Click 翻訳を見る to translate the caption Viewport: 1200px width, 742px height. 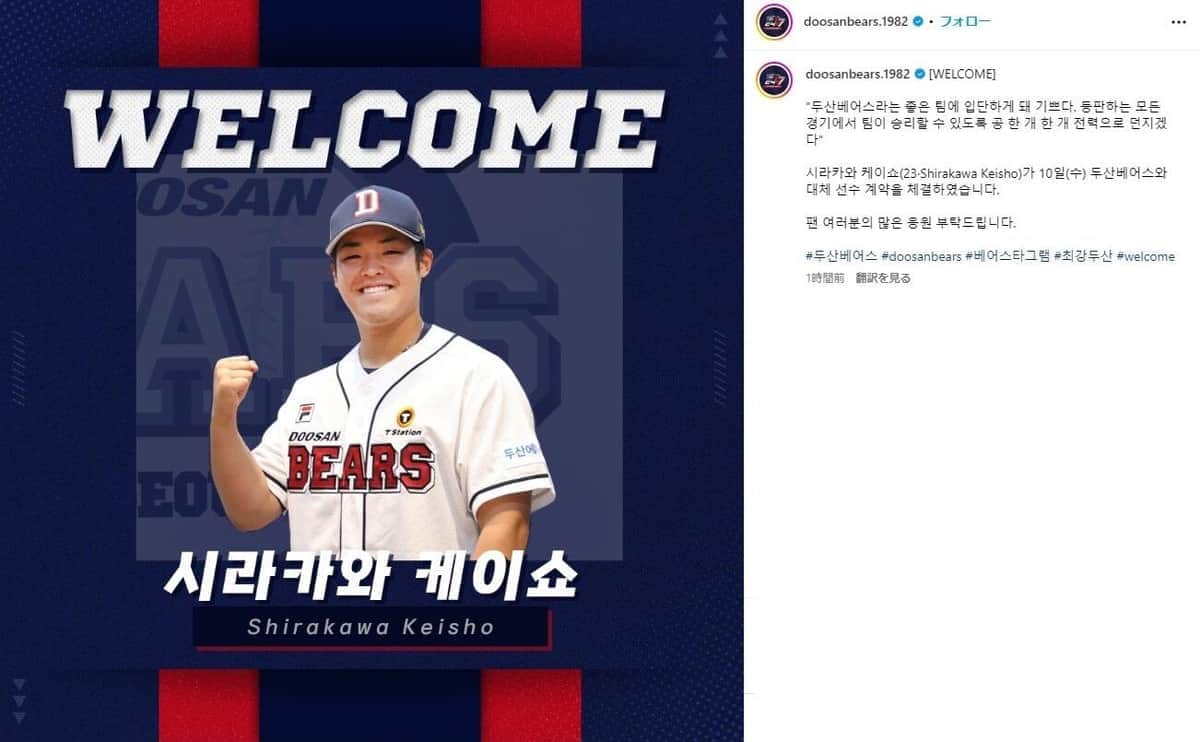pos(883,279)
